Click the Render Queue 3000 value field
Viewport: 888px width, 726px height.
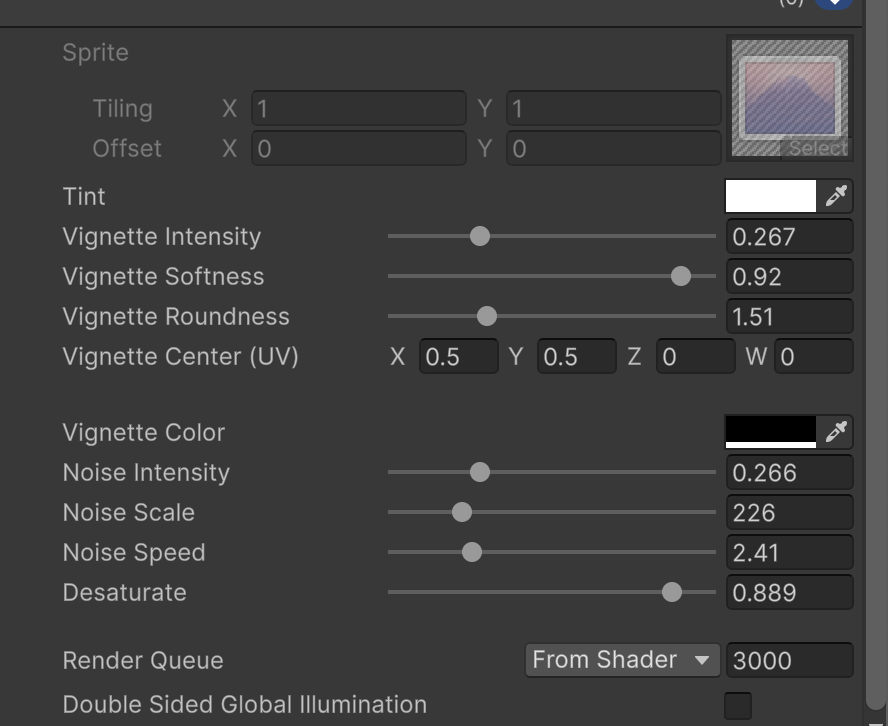(789, 660)
